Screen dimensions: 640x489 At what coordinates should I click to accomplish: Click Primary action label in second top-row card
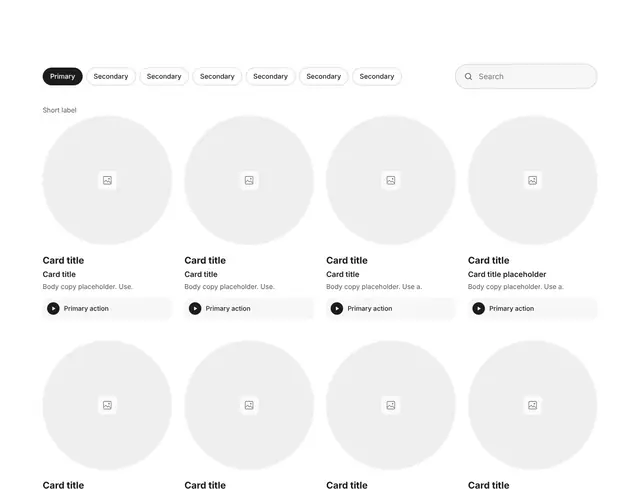pyautogui.click(x=228, y=309)
